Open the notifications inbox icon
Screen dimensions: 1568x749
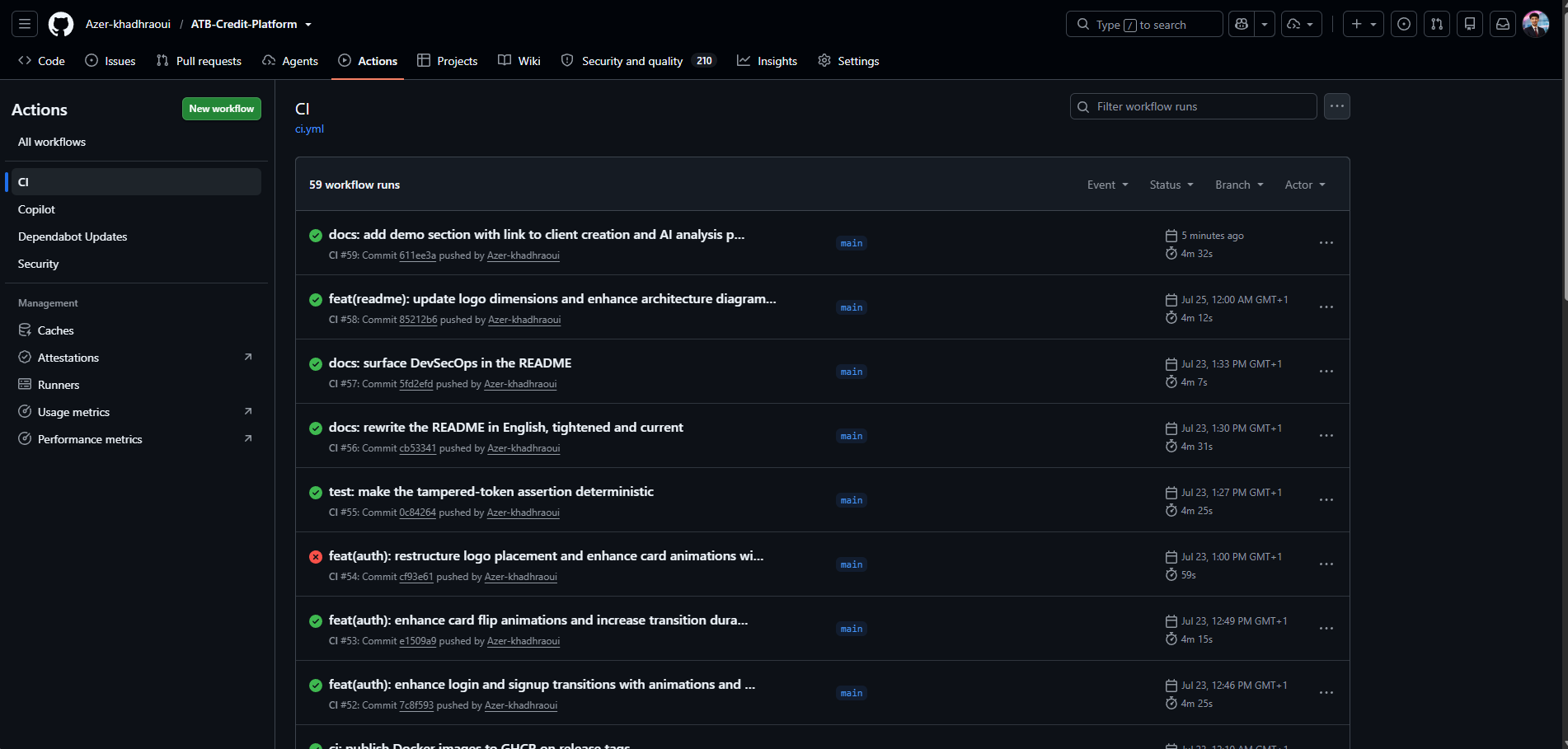[x=1503, y=25]
